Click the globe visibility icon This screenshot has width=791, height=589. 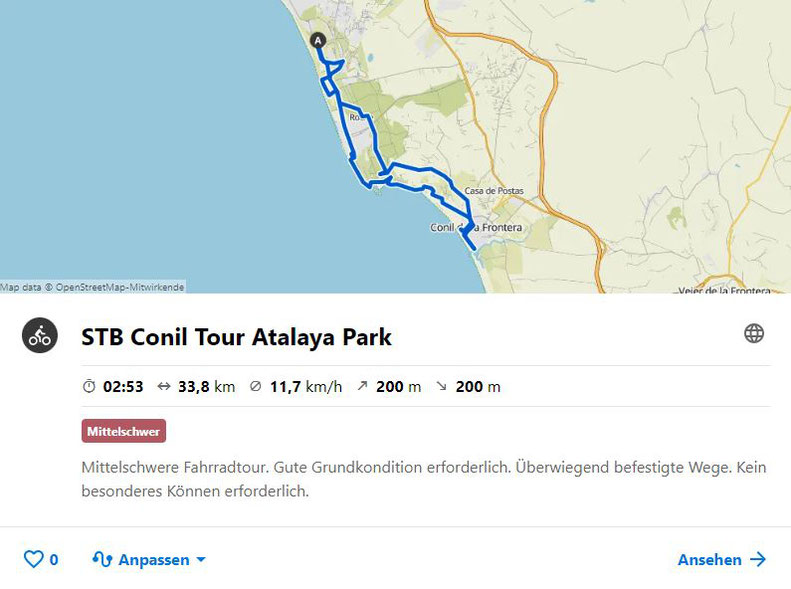pyautogui.click(x=754, y=333)
